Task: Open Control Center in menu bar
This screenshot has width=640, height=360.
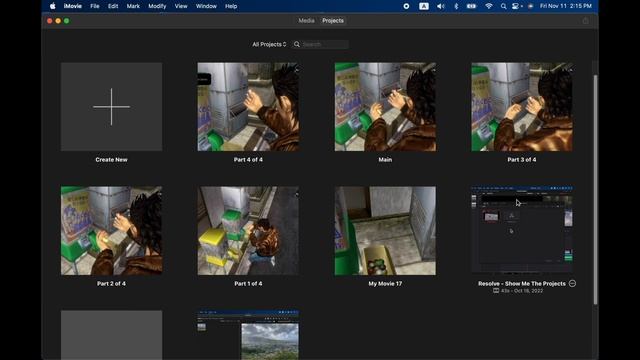Action: (x=517, y=6)
